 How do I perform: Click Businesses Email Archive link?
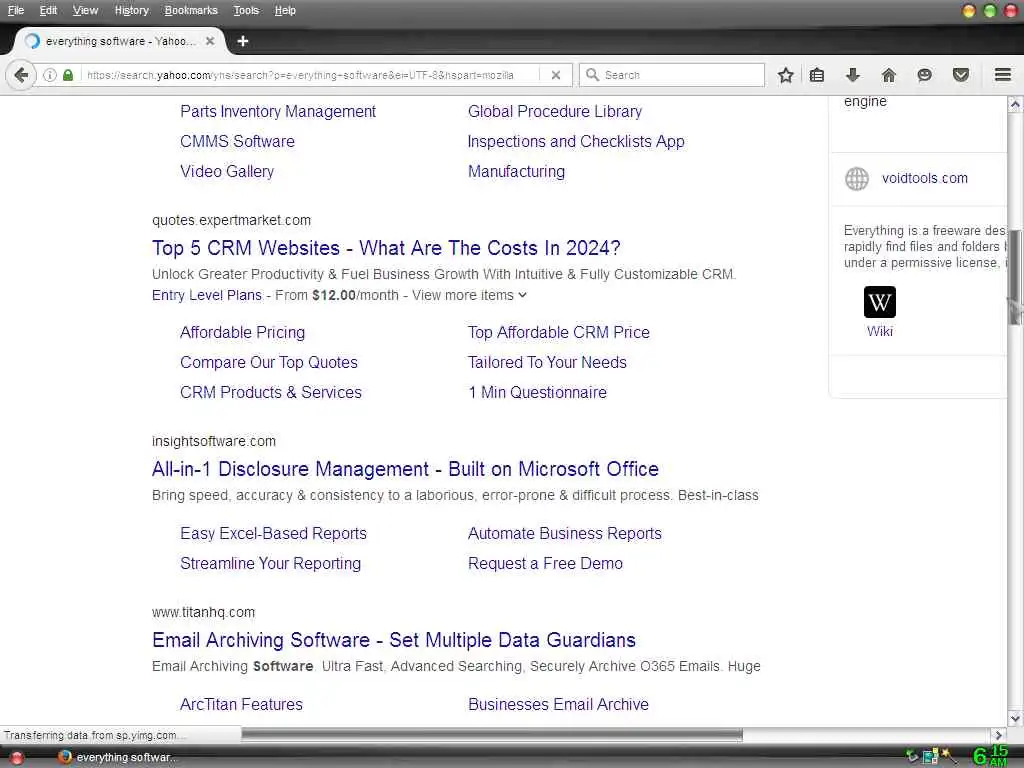(x=558, y=705)
